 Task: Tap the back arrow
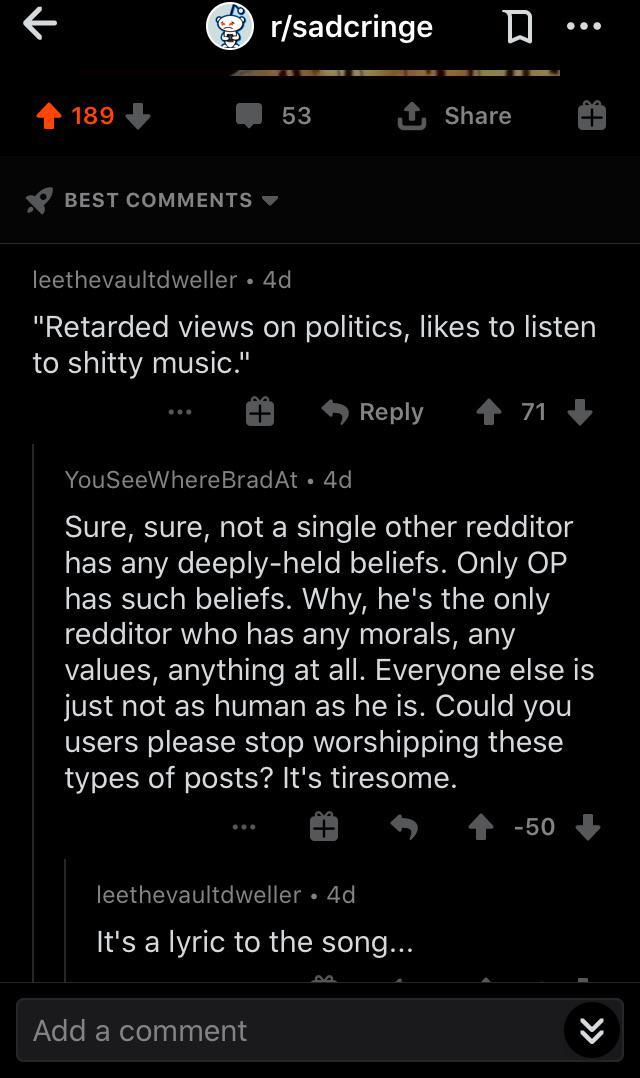pos(40,26)
